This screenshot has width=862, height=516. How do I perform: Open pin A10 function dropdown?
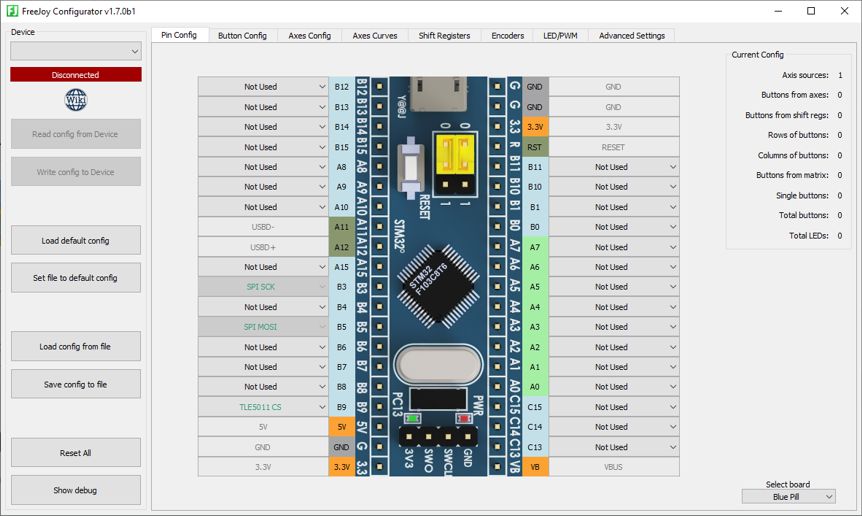click(263, 207)
